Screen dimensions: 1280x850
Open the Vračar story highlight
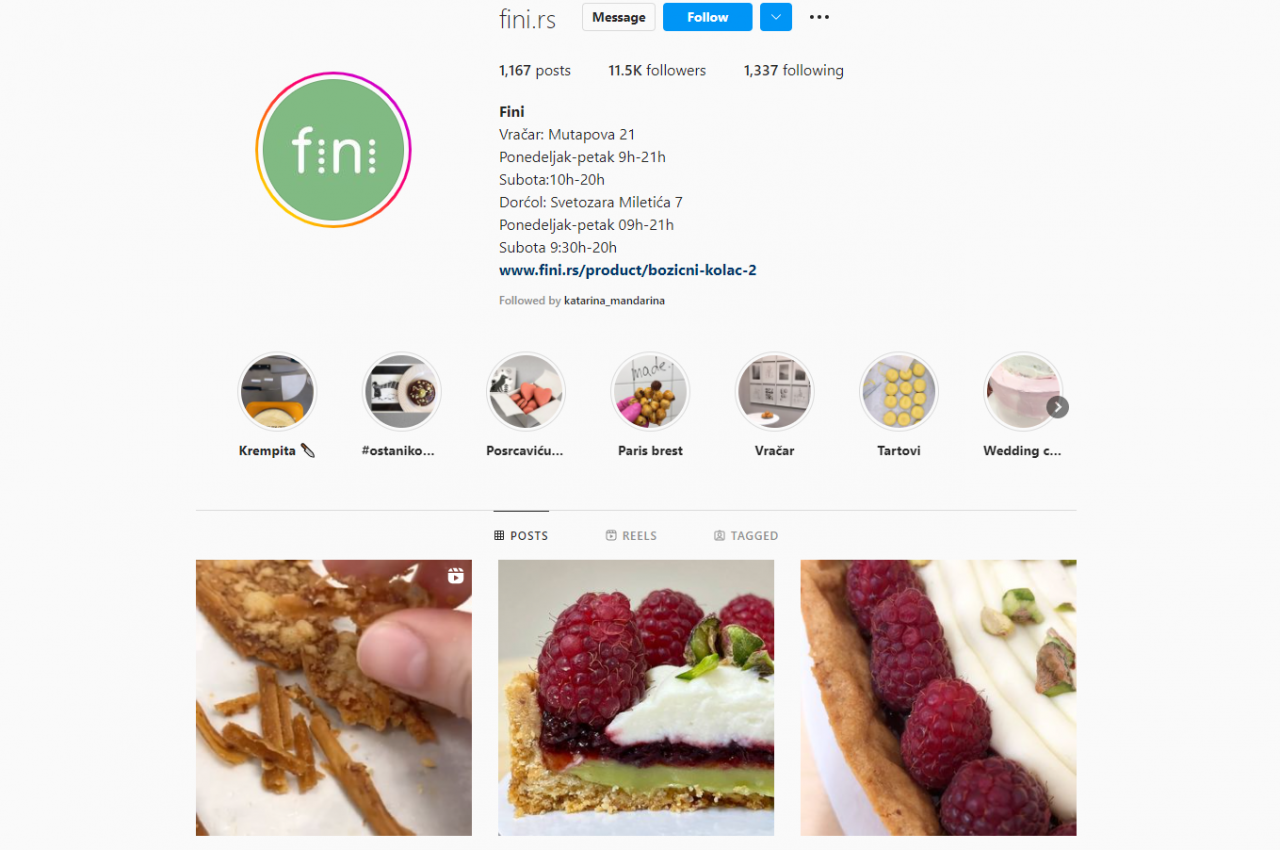click(x=775, y=392)
